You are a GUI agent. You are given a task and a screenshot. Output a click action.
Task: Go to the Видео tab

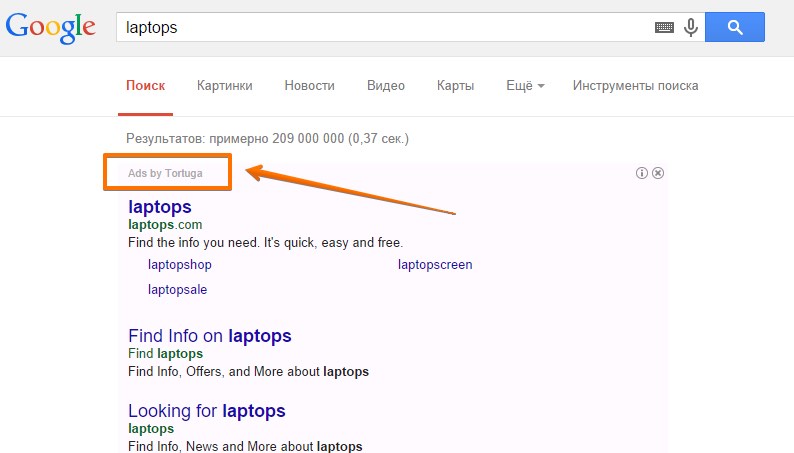(x=385, y=86)
